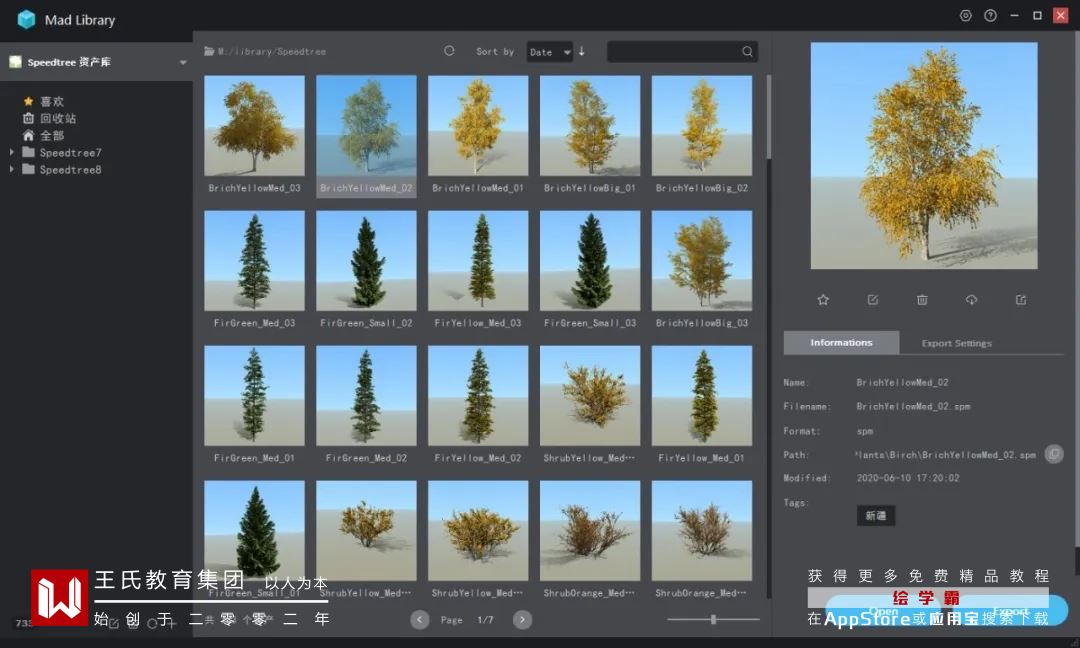Image resolution: width=1080 pixels, height=648 pixels.
Task: Close the Mad Library window
Action: [1061, 15]
